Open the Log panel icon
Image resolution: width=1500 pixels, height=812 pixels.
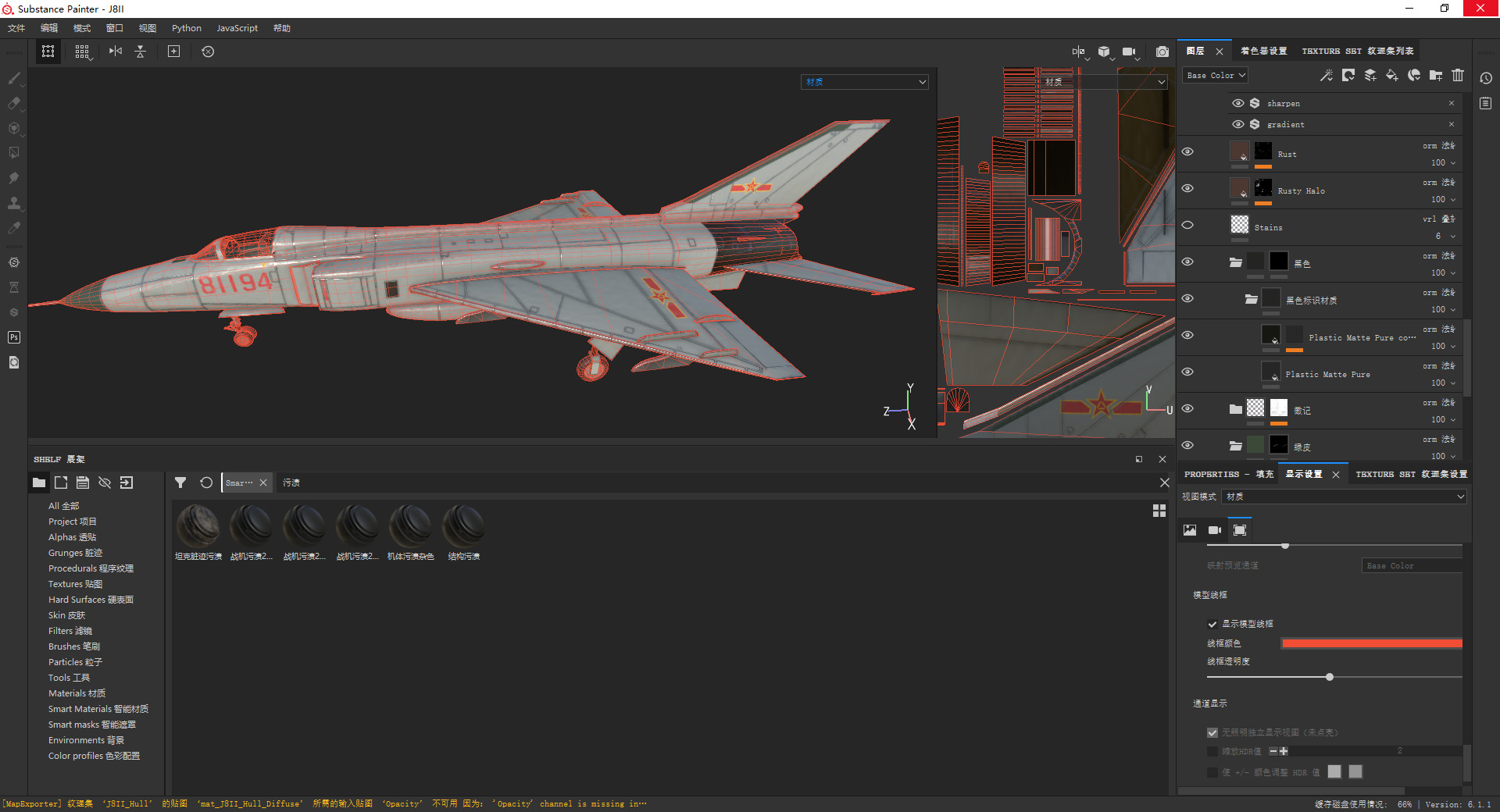click(x=1486, y=103)
